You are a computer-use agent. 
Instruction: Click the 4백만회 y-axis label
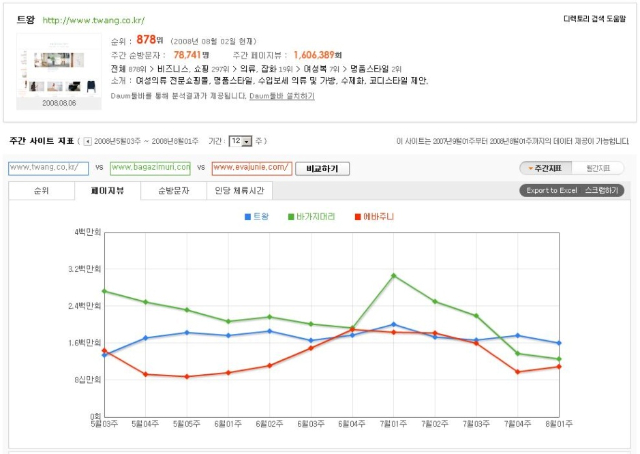[87, 232]
